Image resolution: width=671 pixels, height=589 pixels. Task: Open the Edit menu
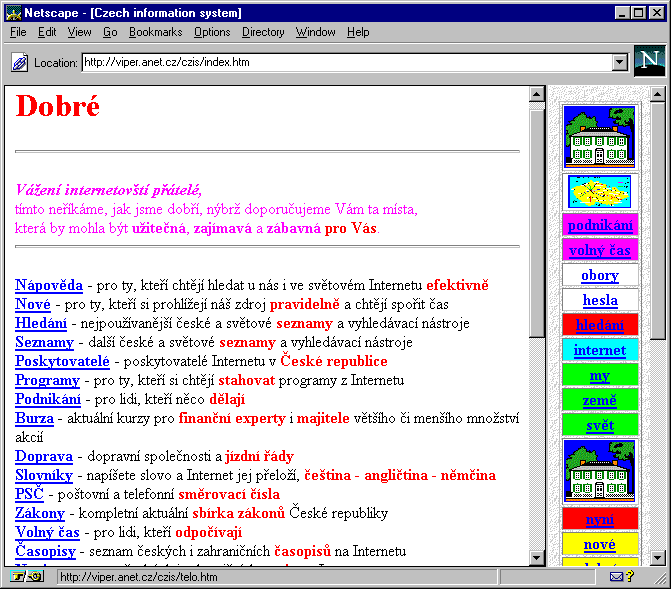tap(47, 32)
